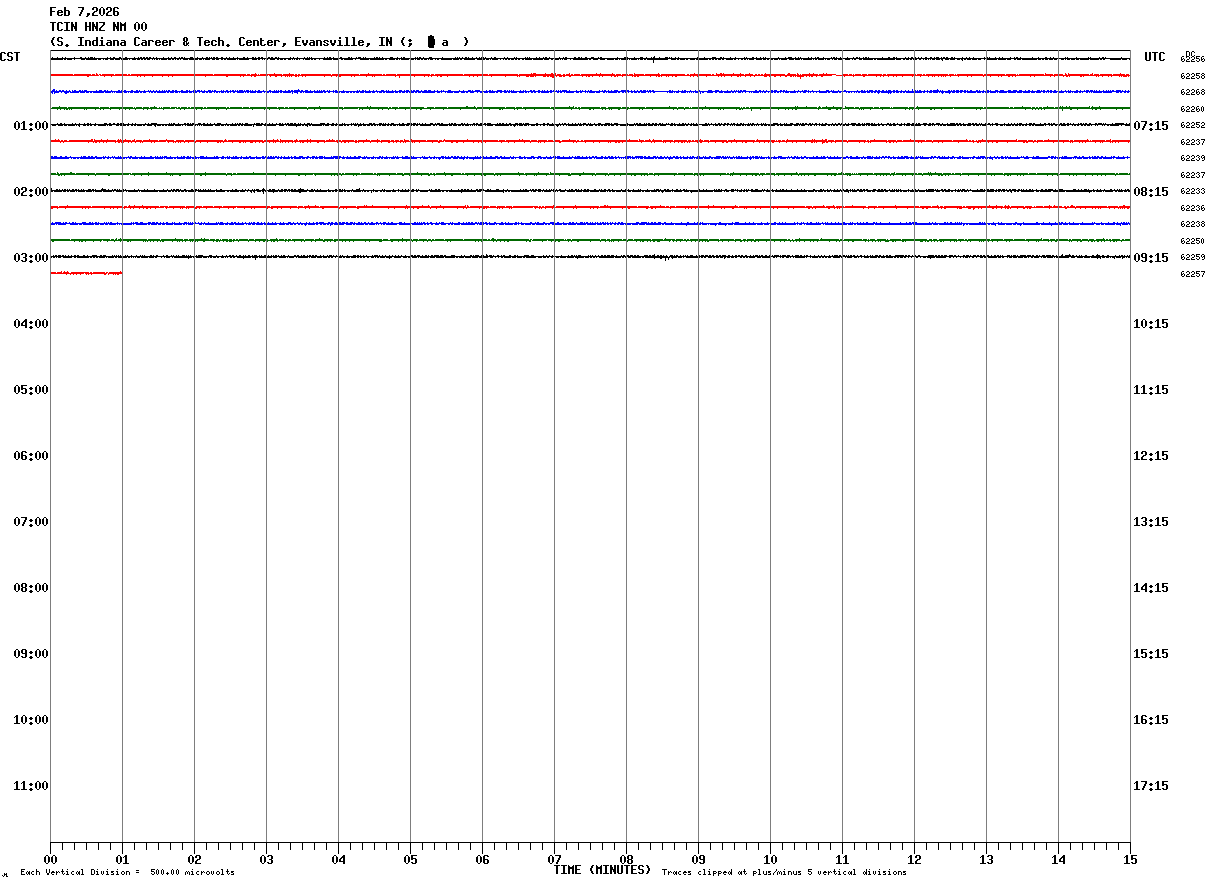Viewport: 1210px width, 886px height.
Task: Click minute axis label '09'
Action: [698, 860]
